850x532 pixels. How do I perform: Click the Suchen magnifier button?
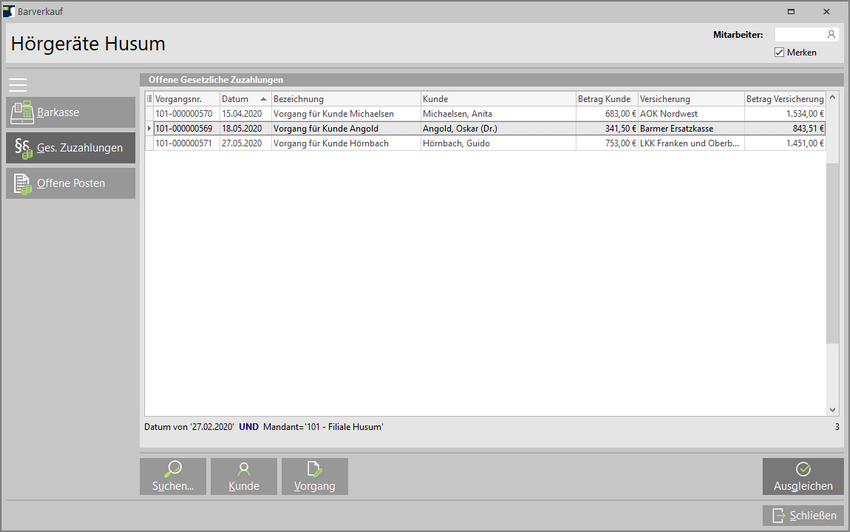pyautogui.click(x=173, y=476)
